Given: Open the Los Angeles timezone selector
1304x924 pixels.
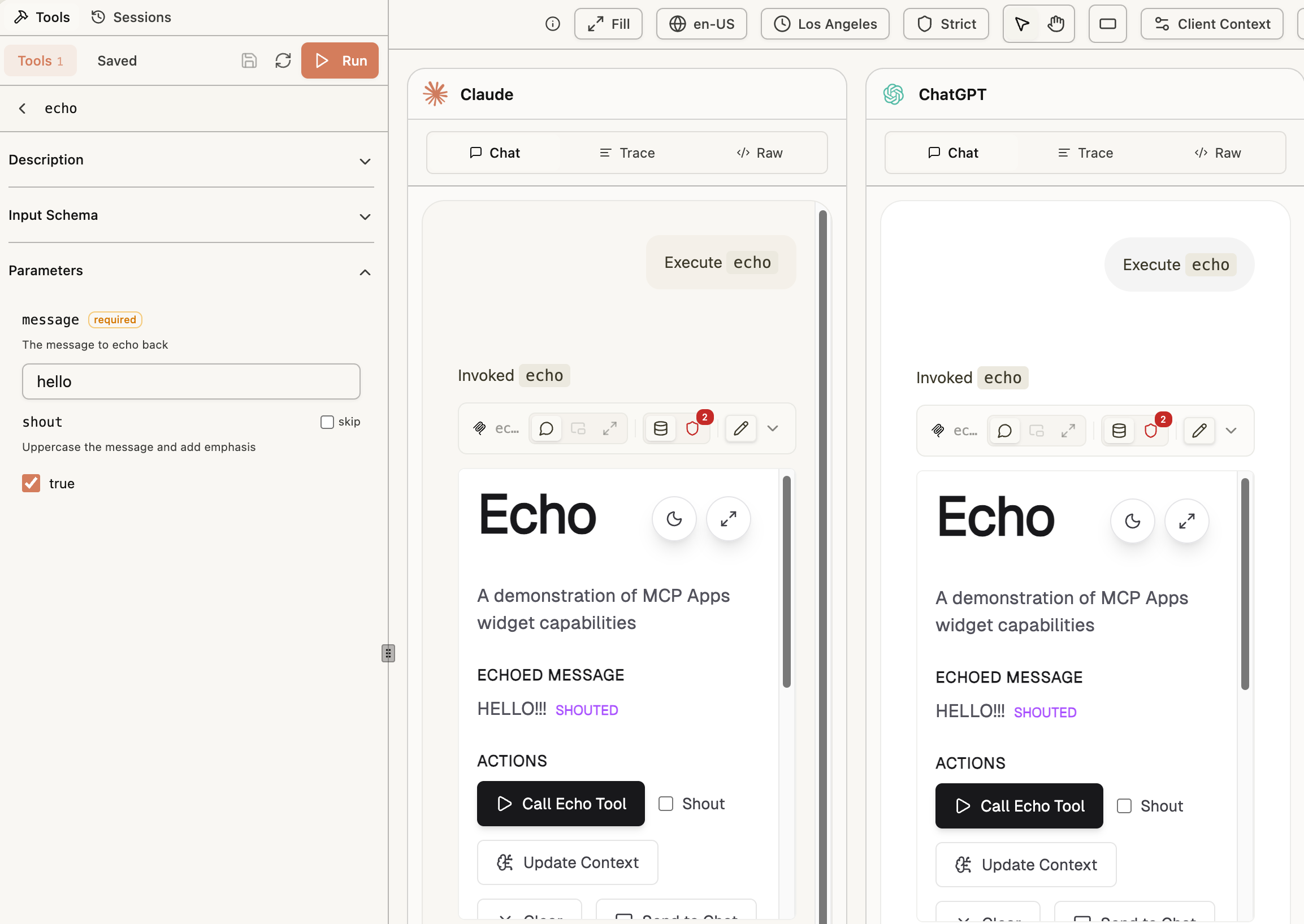Looking at the screenshot, I should point(825,24).
